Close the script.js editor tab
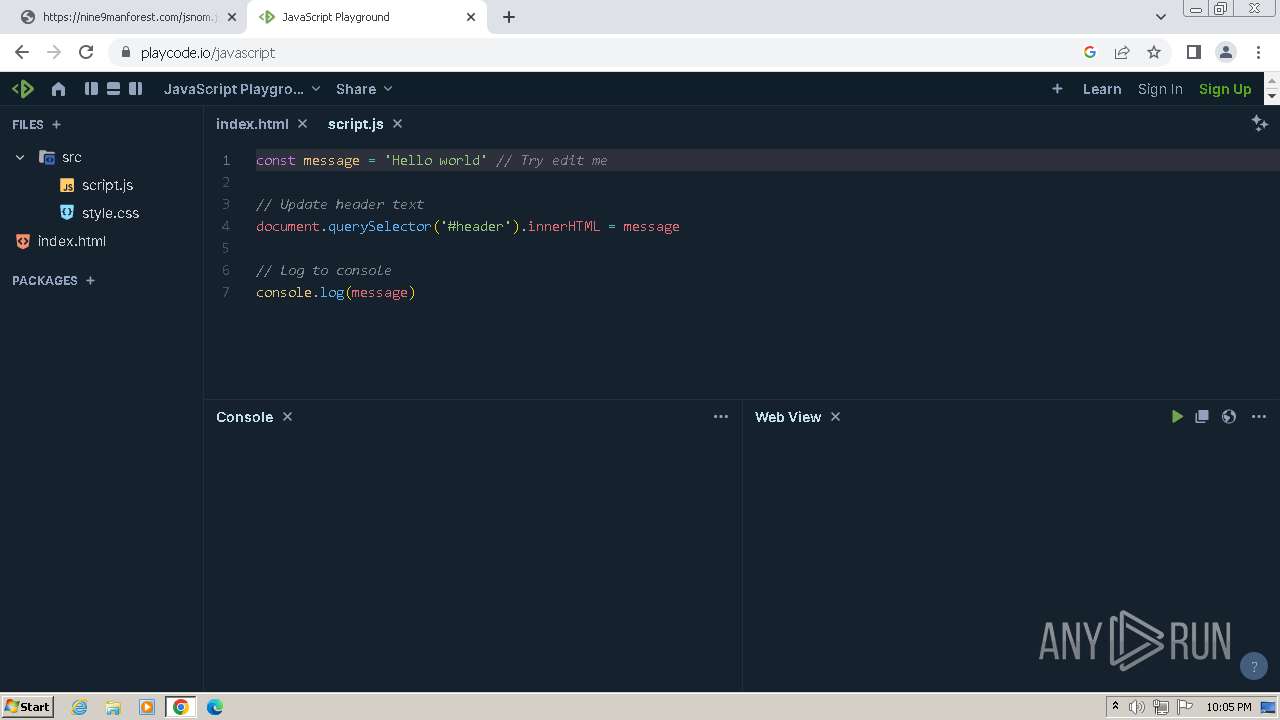The width and height of the screenshot is (1280, 720). 397,124
